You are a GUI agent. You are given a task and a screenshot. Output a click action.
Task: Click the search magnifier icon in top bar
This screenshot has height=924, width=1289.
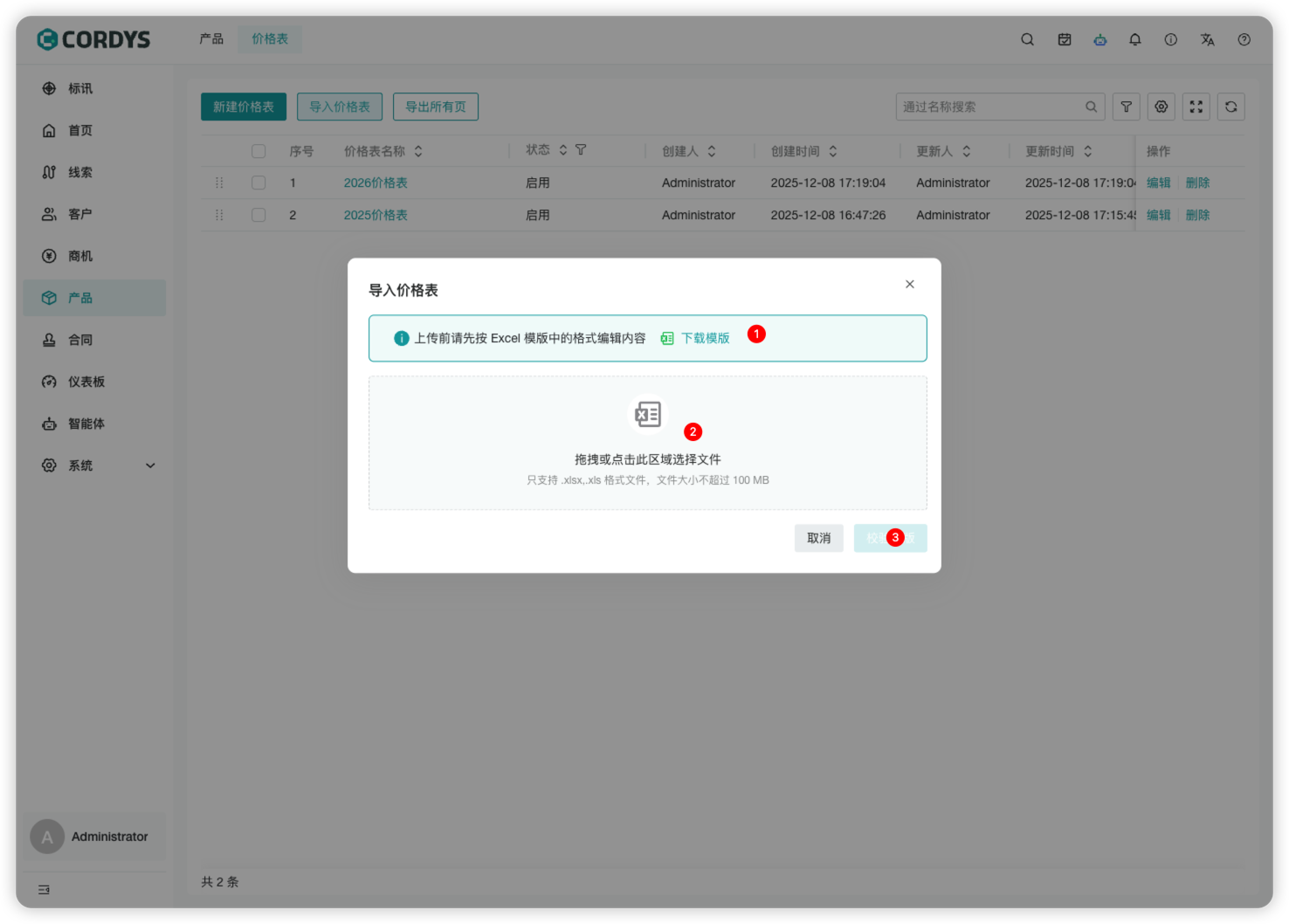click(1027, 39)
